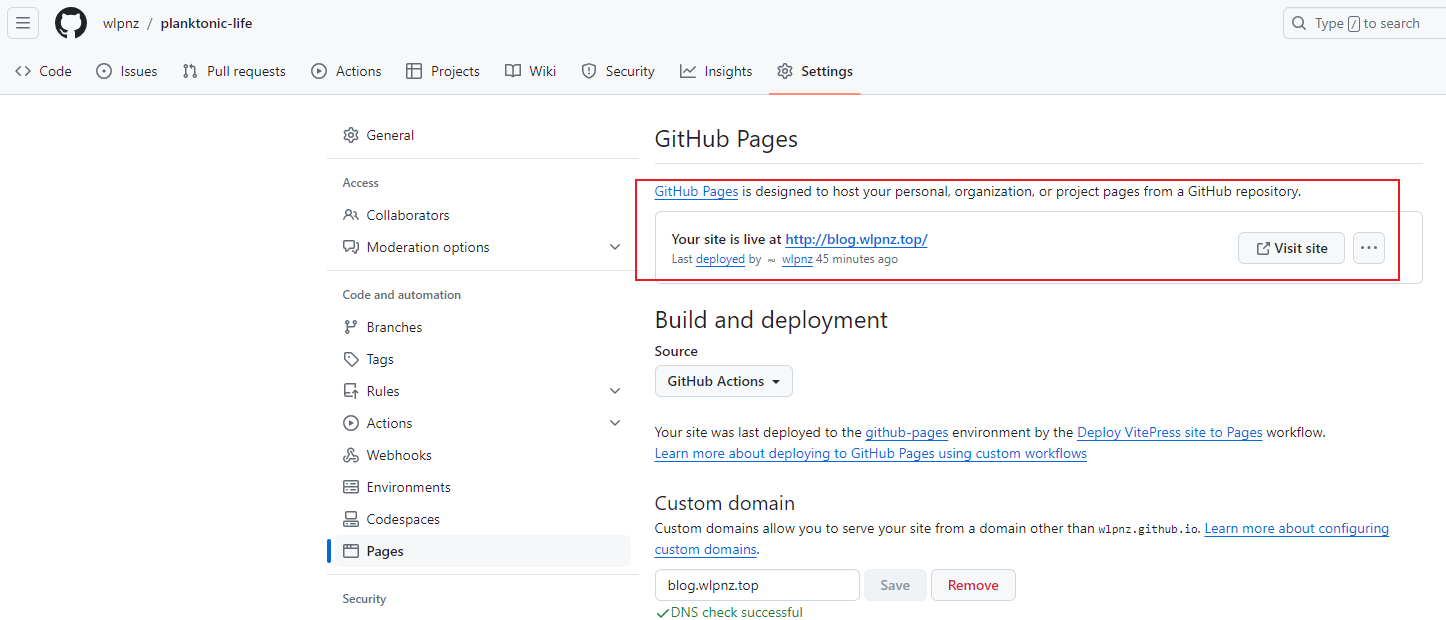
Task: Open the GitHub Actions source dropdown
Action: (724, 381)
